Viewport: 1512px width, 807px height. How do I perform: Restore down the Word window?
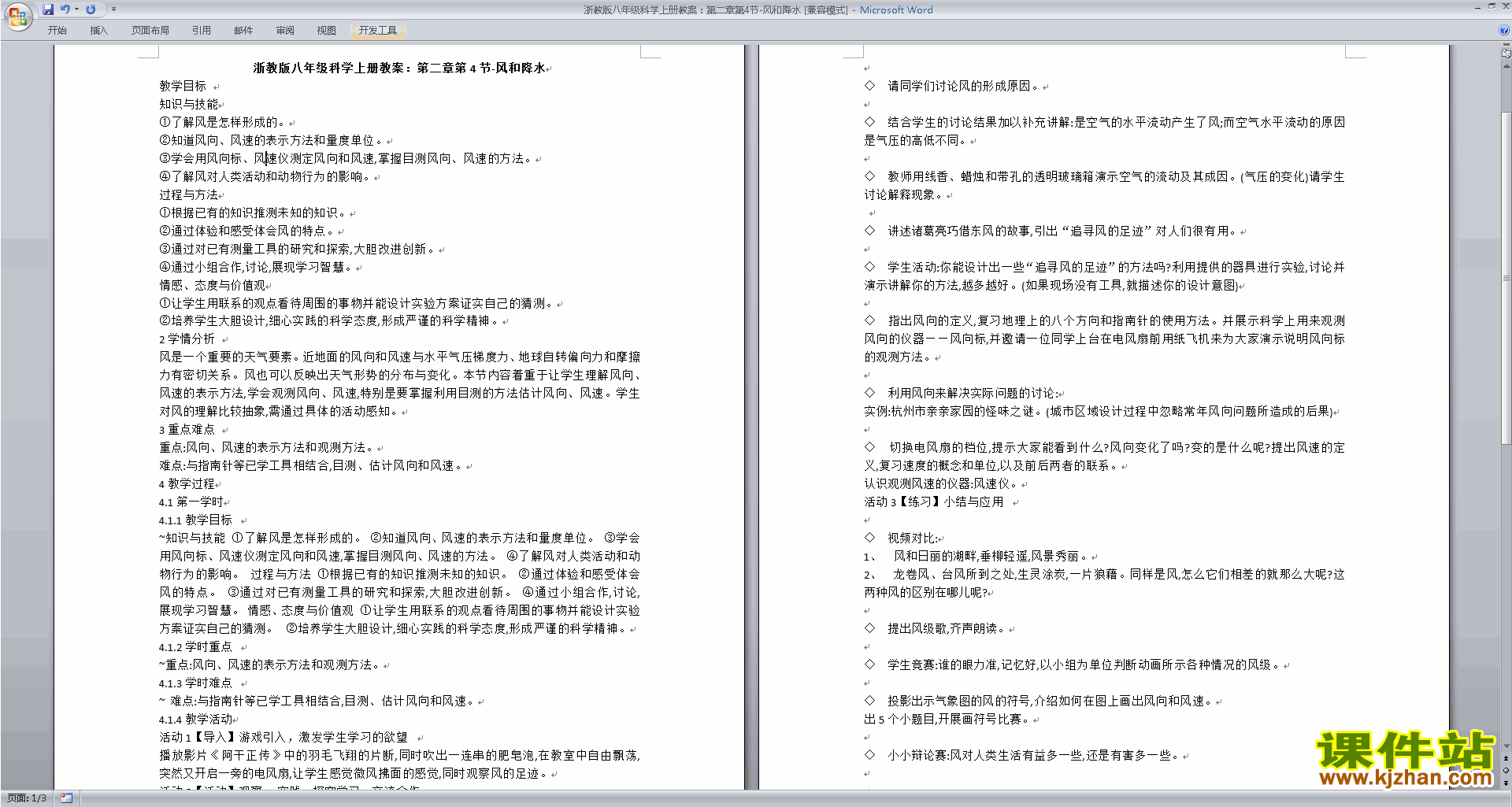click(x=1492, y=7)
